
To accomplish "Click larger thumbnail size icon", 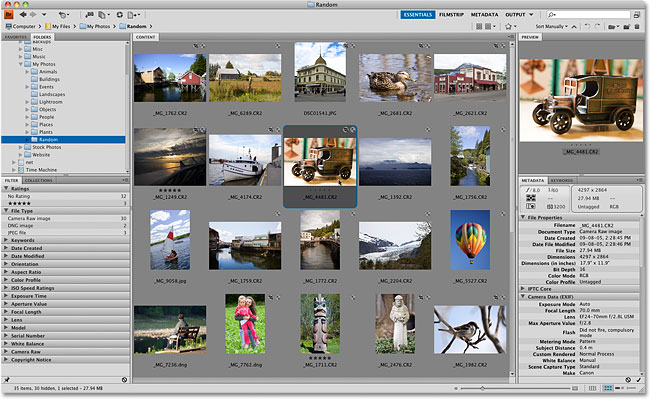I will coord(575,388).
